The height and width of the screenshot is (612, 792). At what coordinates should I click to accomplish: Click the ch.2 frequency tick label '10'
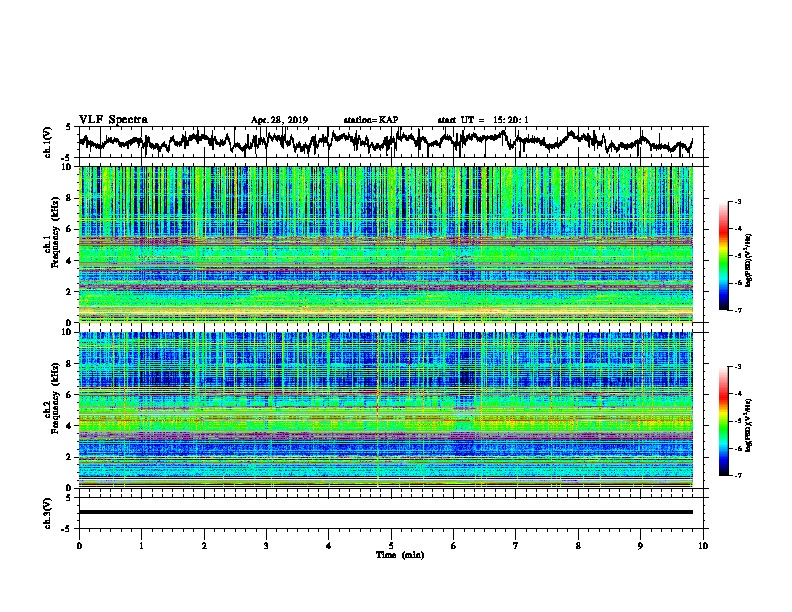click(67, 332)
